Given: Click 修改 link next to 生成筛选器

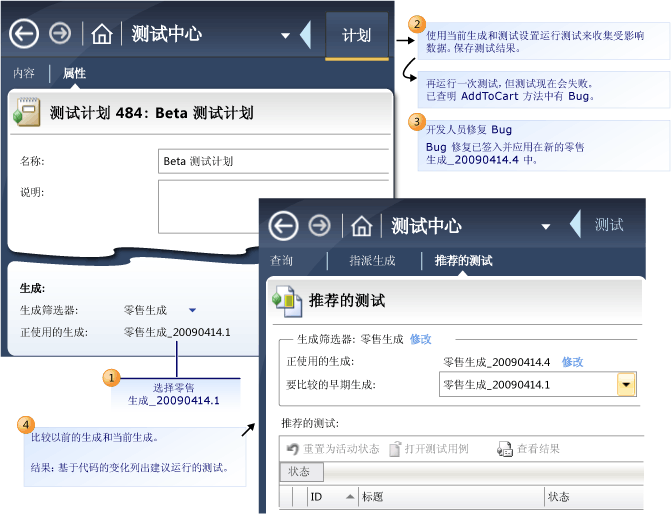Looking at the screenshot, I should pyautogui.click(x=420, y=339).
